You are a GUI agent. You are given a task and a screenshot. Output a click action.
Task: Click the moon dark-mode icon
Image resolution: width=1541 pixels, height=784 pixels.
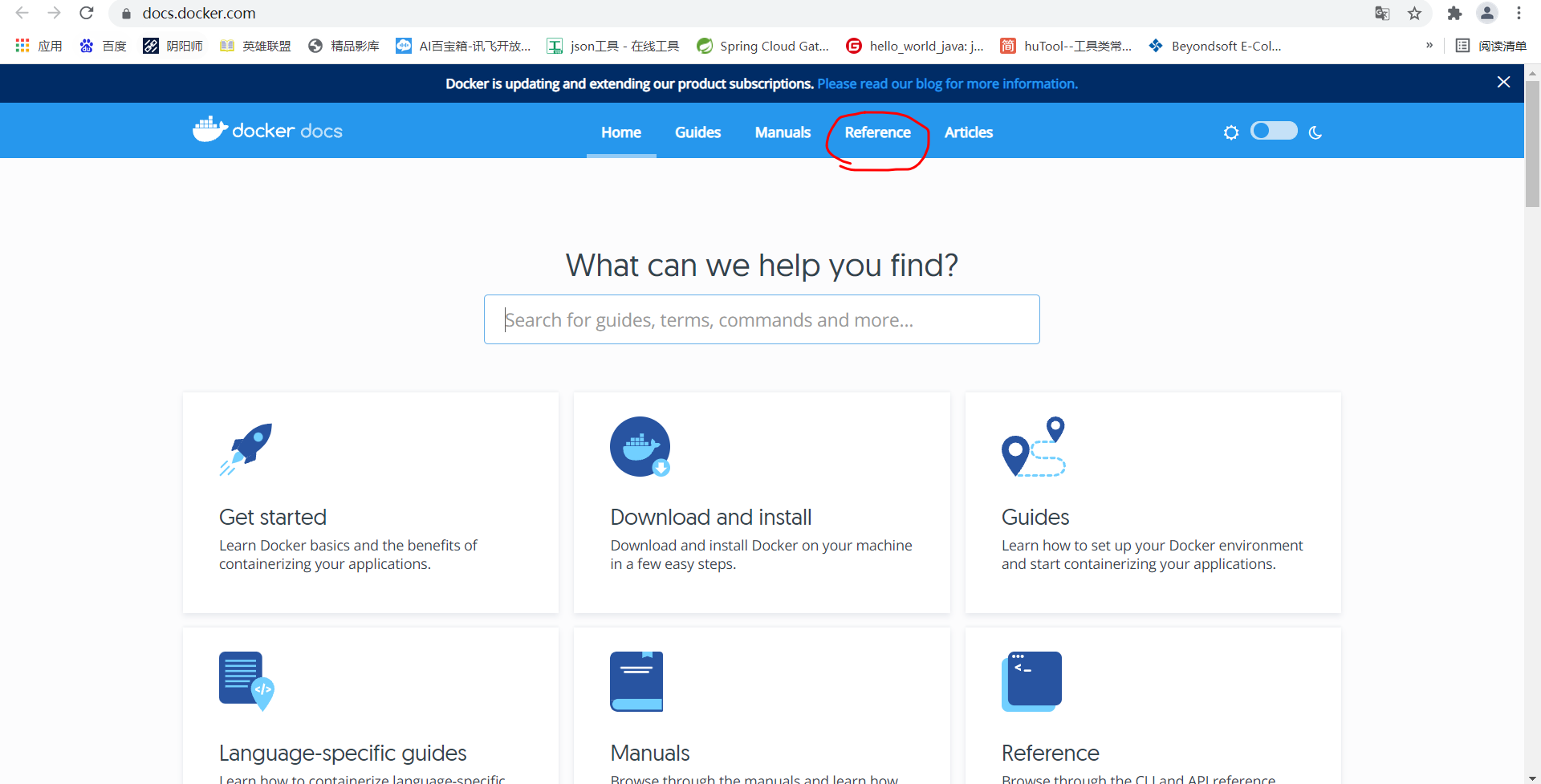tap(1315, 132)
